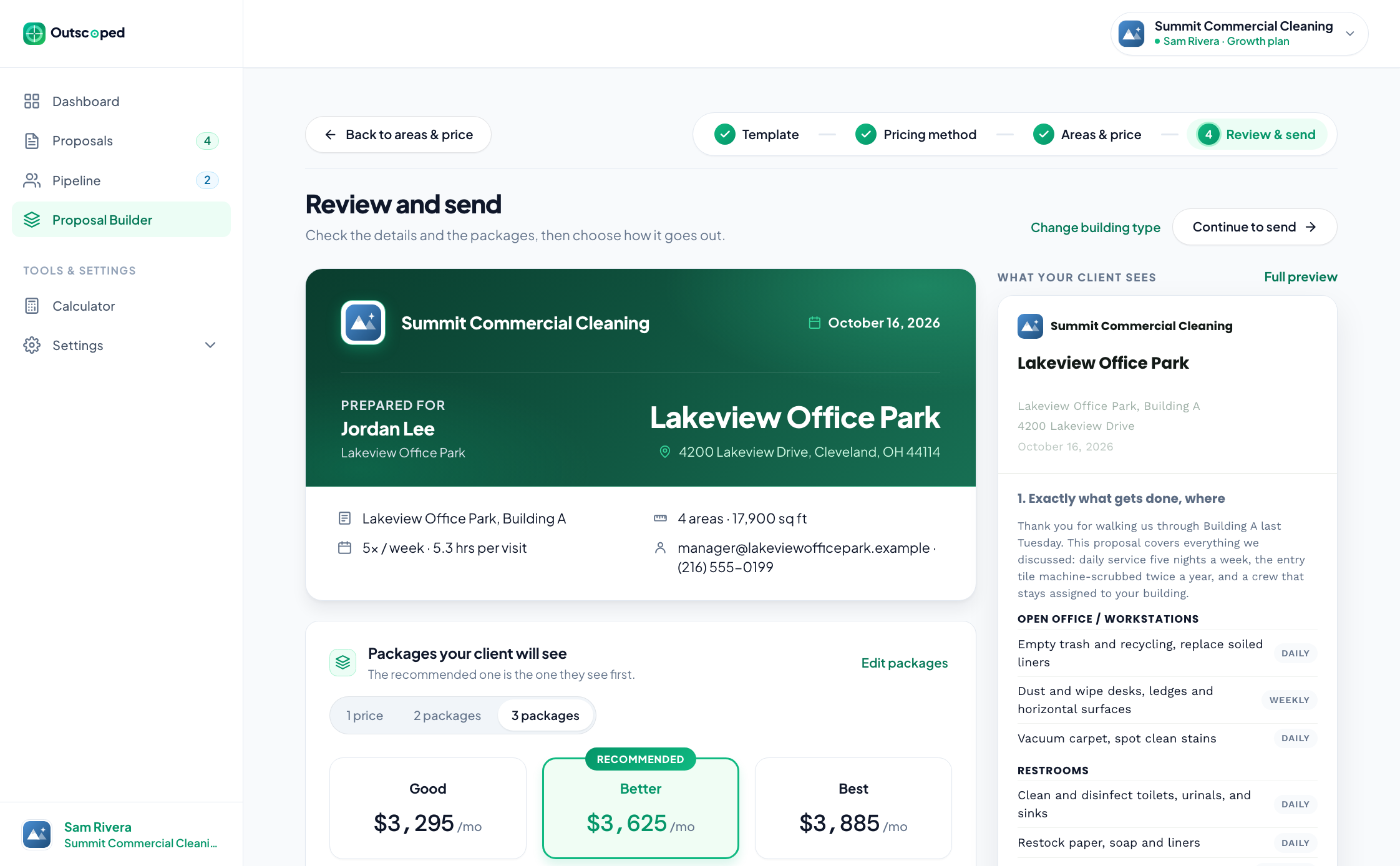
Task: Click Continue to send button
Action: tap(1255, 227)
